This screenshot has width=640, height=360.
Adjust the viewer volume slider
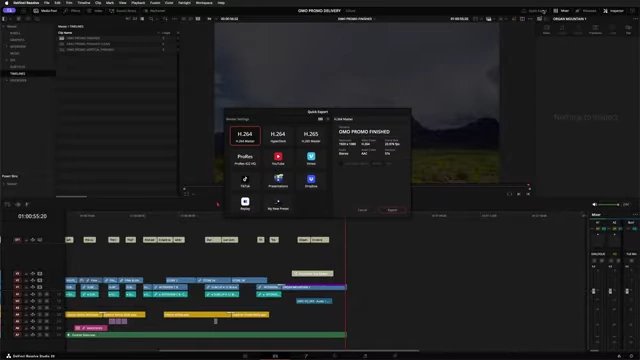(609, 204)
